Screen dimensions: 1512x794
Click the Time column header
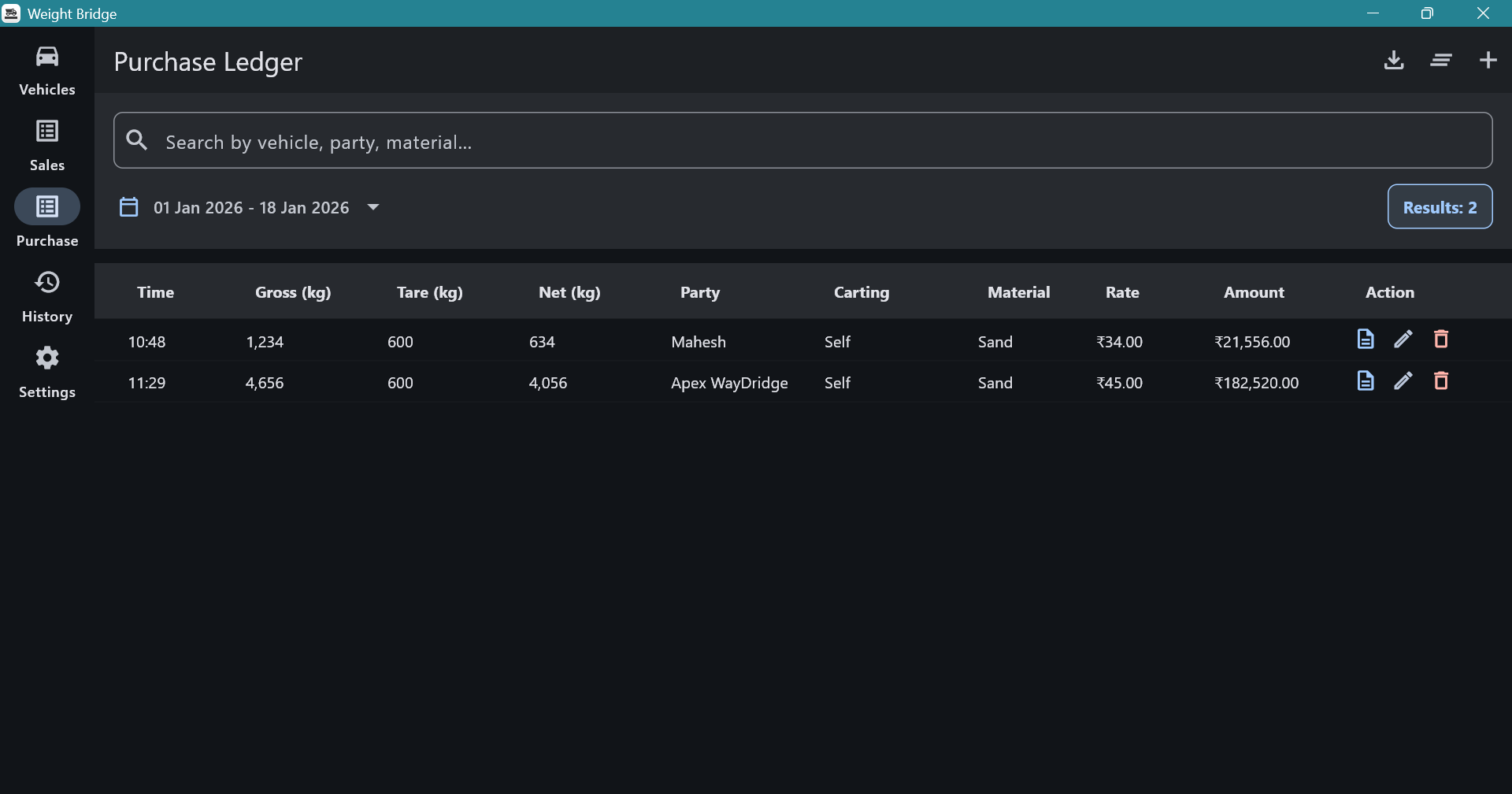(x=155, y=292)
